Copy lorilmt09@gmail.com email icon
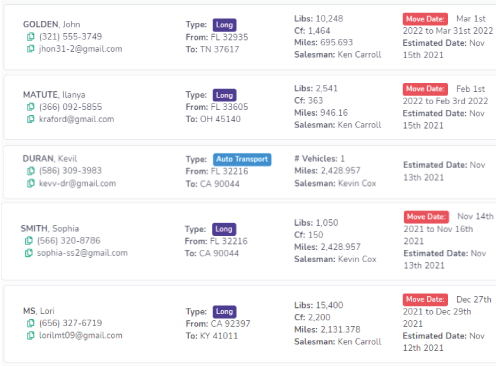Screen dimensions: 496x366 (30, 335)
